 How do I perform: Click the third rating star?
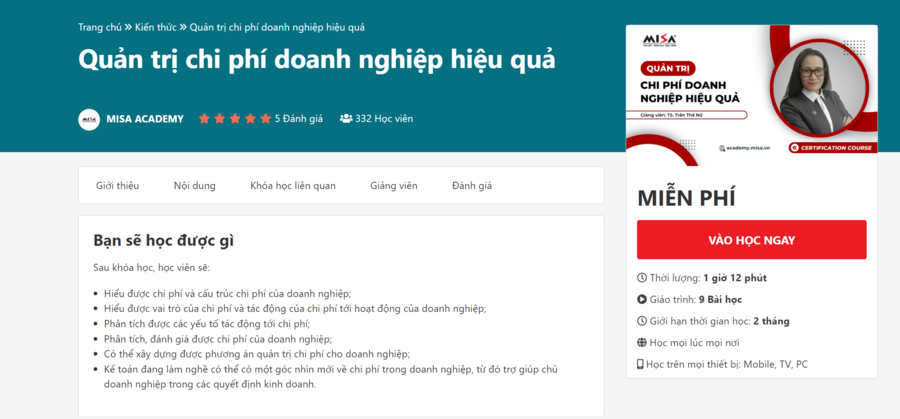(235, 119)
